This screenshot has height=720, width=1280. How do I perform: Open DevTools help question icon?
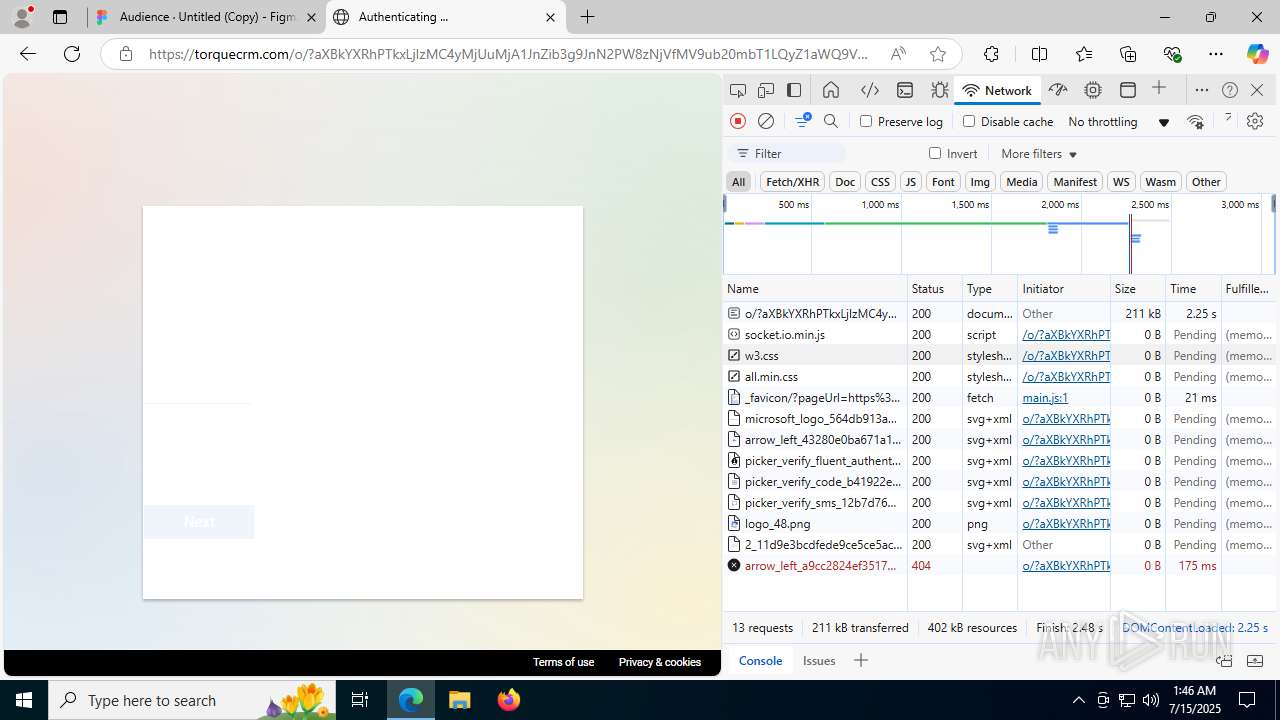(x=1230, y=90)
